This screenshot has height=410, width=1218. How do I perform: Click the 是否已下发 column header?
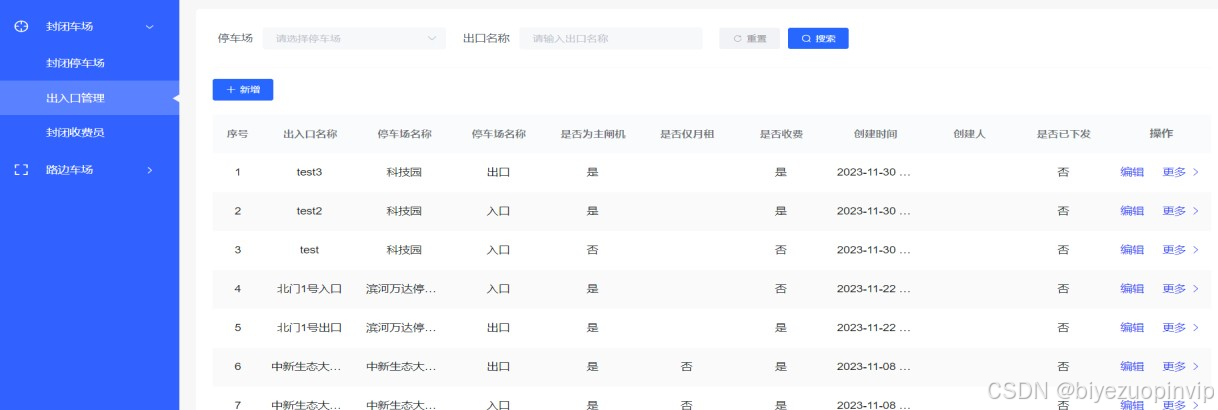[x=1063, y=134]
